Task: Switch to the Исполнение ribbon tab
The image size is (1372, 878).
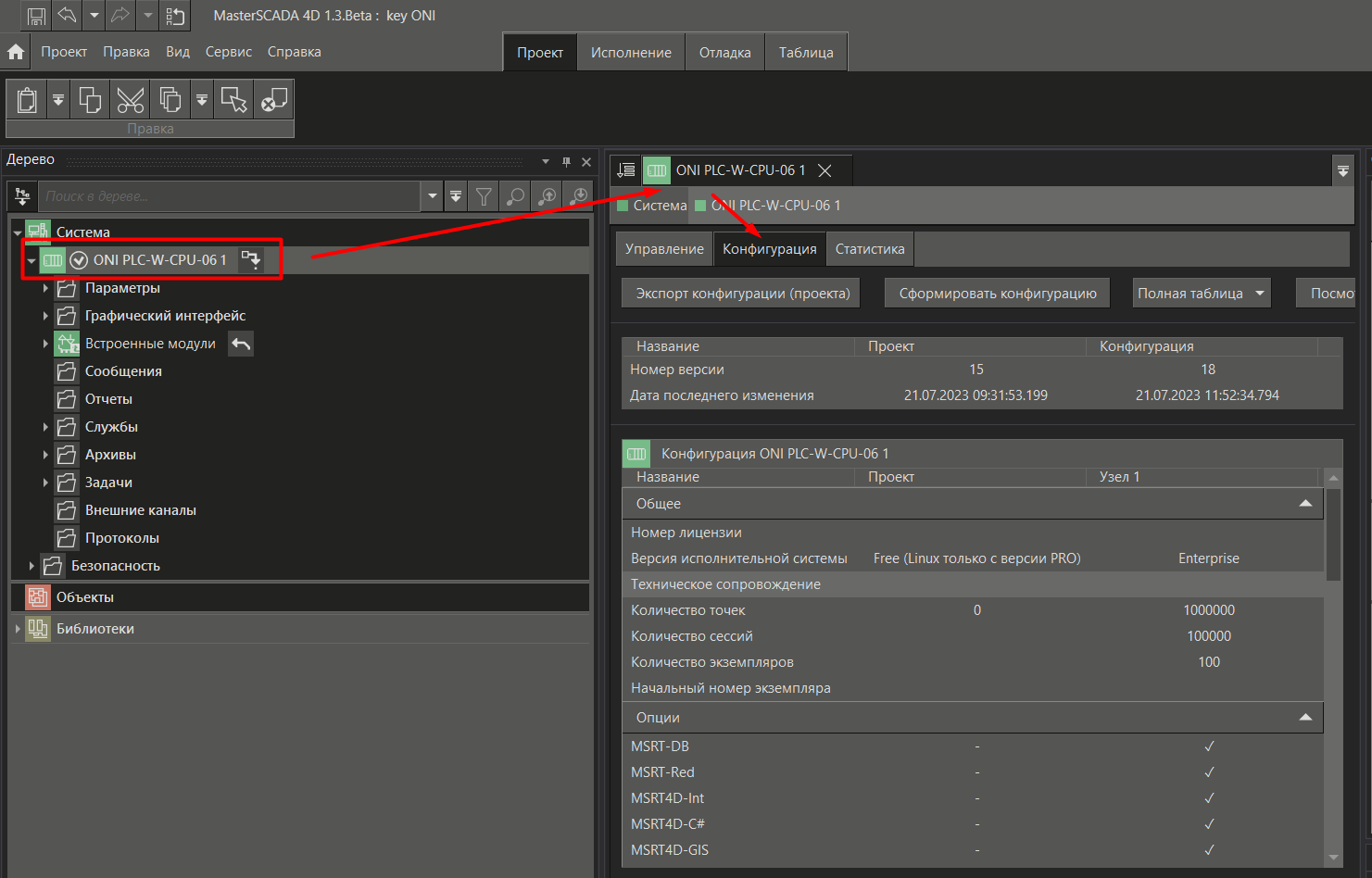Action: (631, 53)
